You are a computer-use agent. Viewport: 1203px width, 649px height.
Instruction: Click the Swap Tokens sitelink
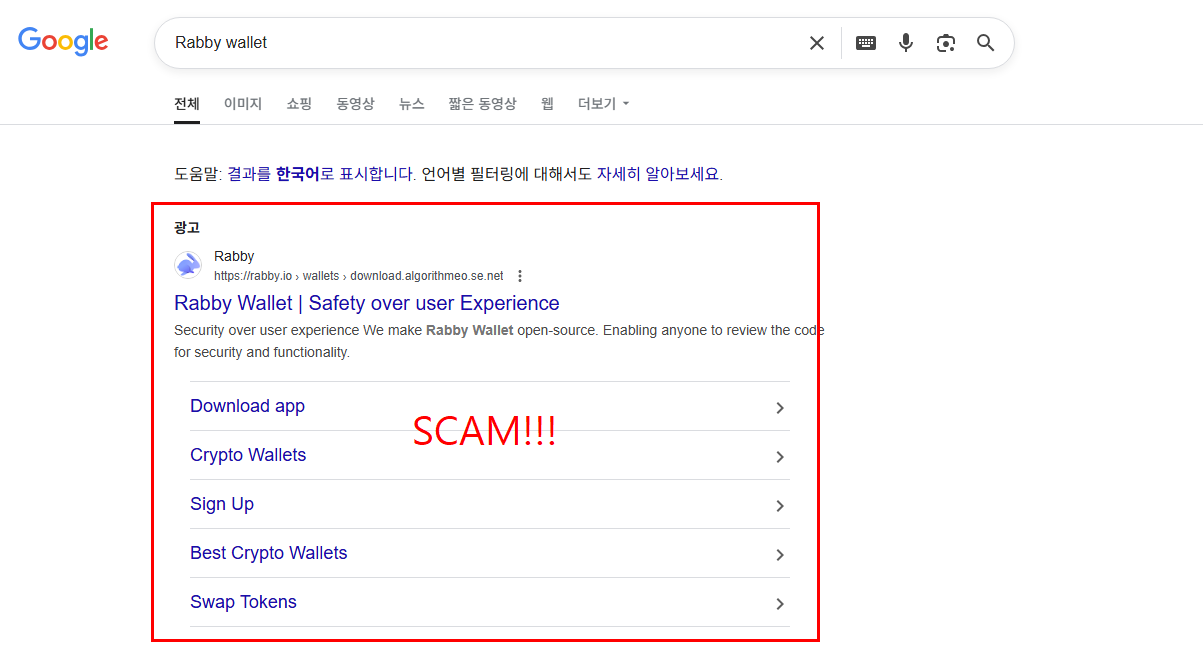click(x=243, y=602)
